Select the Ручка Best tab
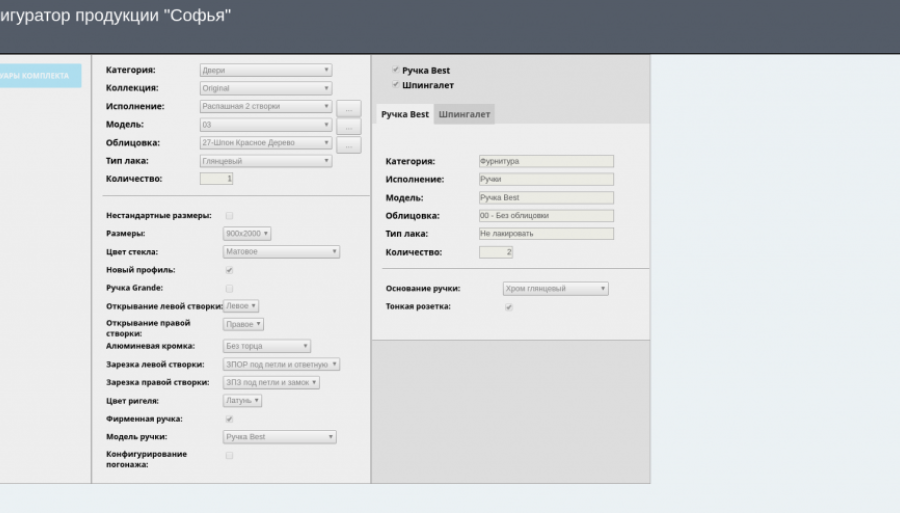 click(405, 115)
